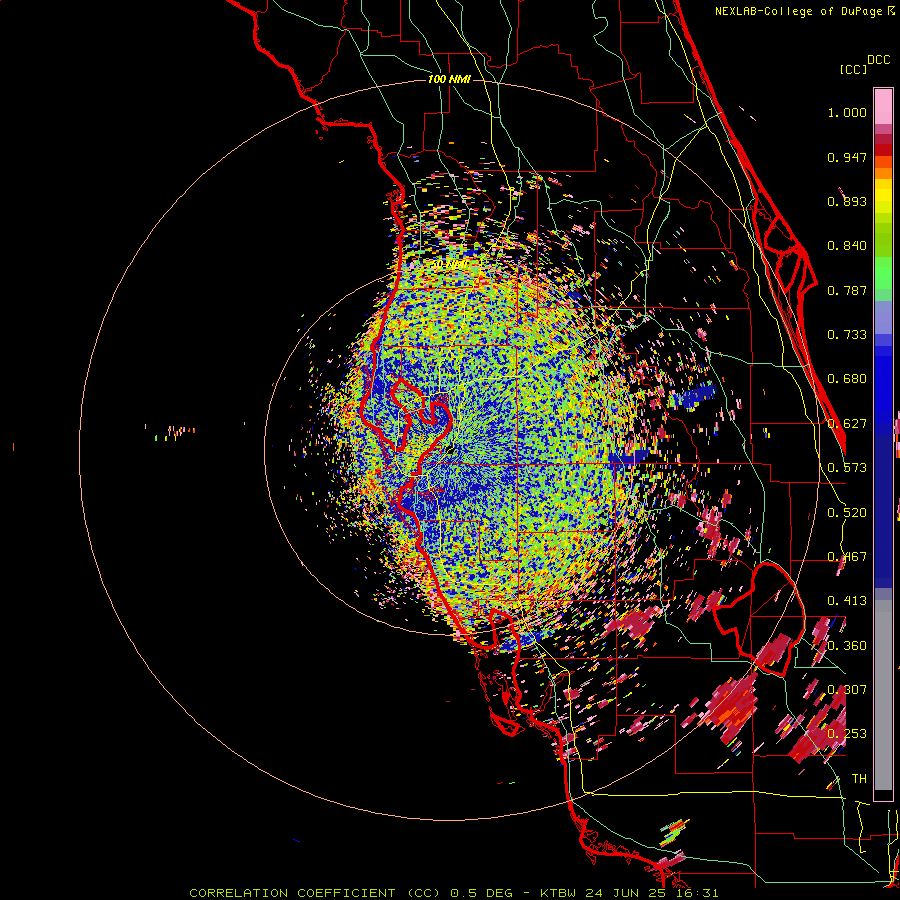This screenshot has width=900, height=900.
Task: Select the 0.253 scale value
Action: [847, 734]
